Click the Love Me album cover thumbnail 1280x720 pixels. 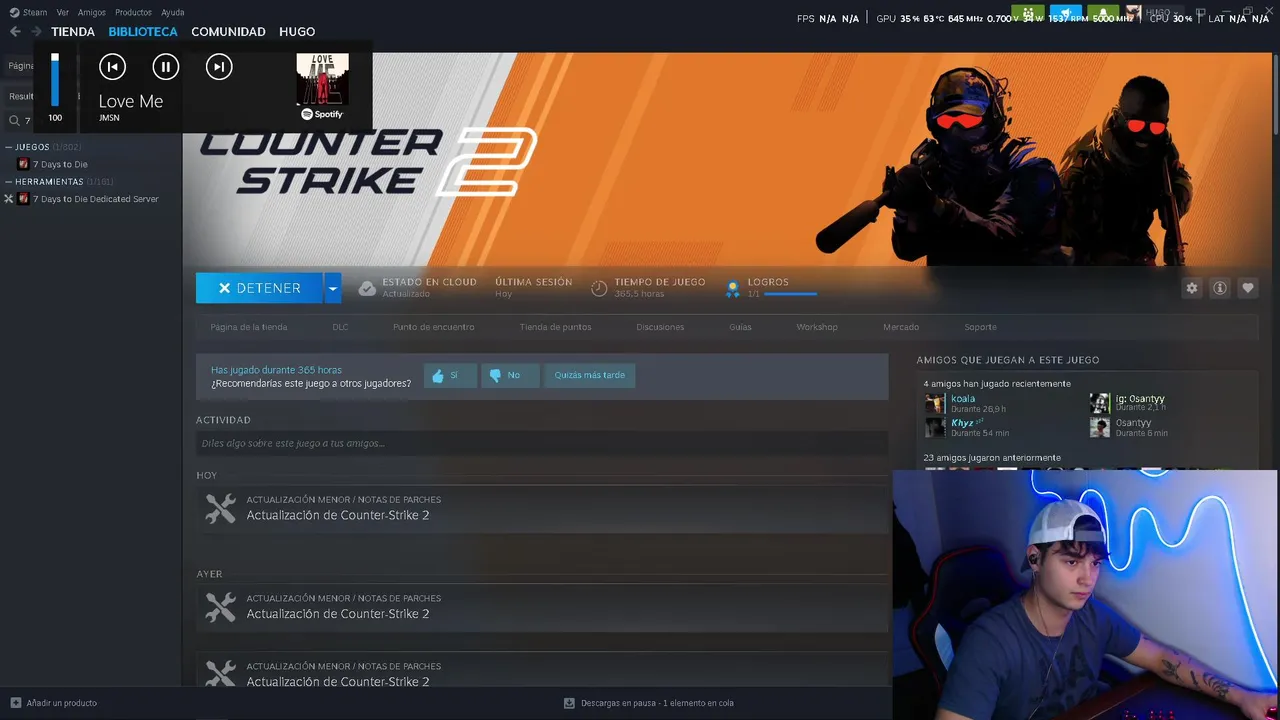tap(322, 80)
